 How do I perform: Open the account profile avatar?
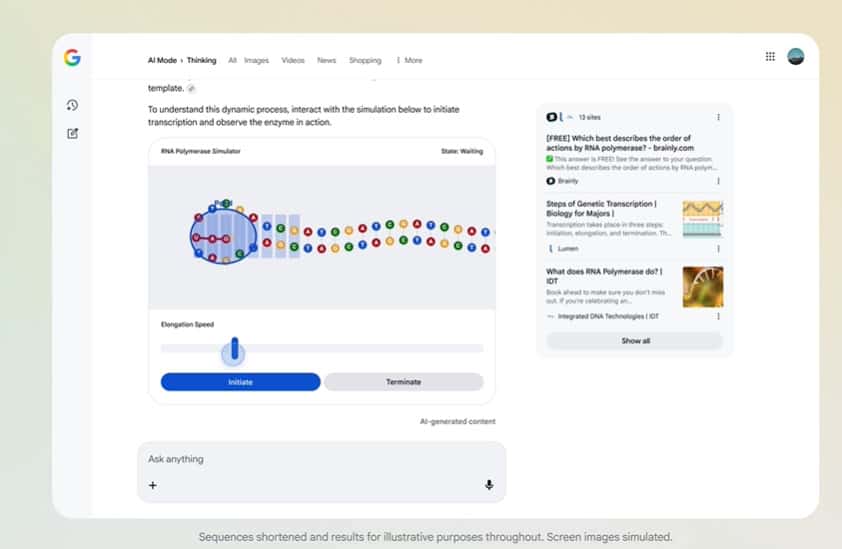[796, 57]
